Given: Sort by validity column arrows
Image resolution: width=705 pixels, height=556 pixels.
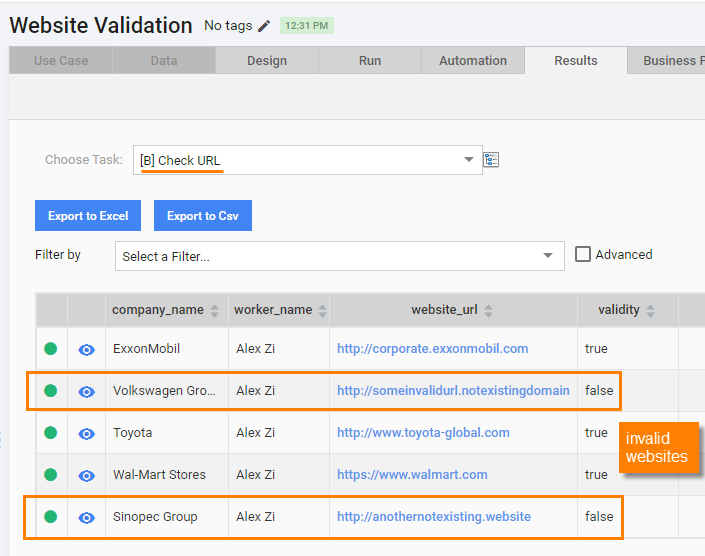Looking at the screenshot, I should (x=650, y=310).
